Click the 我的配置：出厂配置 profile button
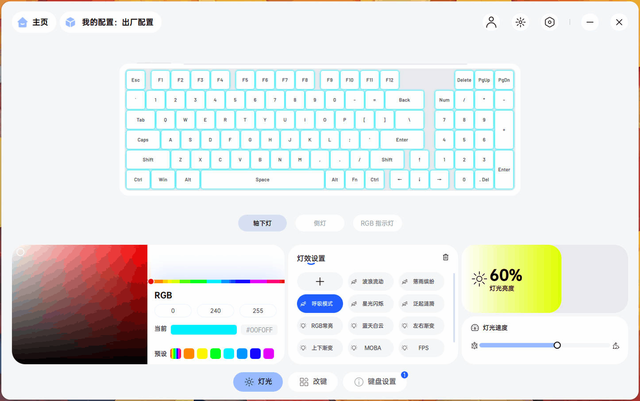The image size is (640, 401). pyautogui.click(x=111, y=22)
